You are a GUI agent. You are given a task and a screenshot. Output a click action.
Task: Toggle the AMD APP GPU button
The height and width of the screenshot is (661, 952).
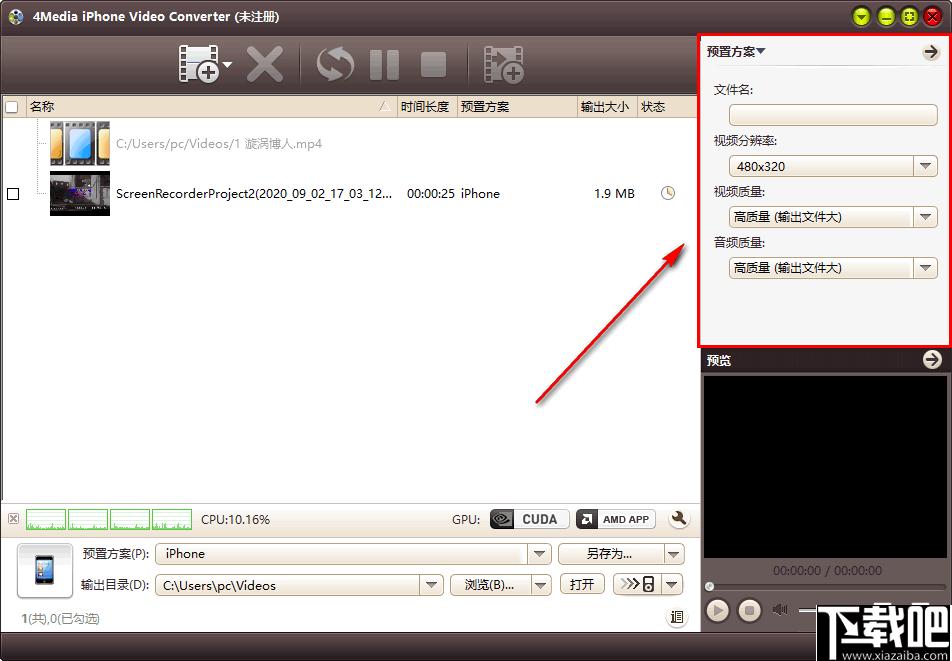click(x=616, y=519)
